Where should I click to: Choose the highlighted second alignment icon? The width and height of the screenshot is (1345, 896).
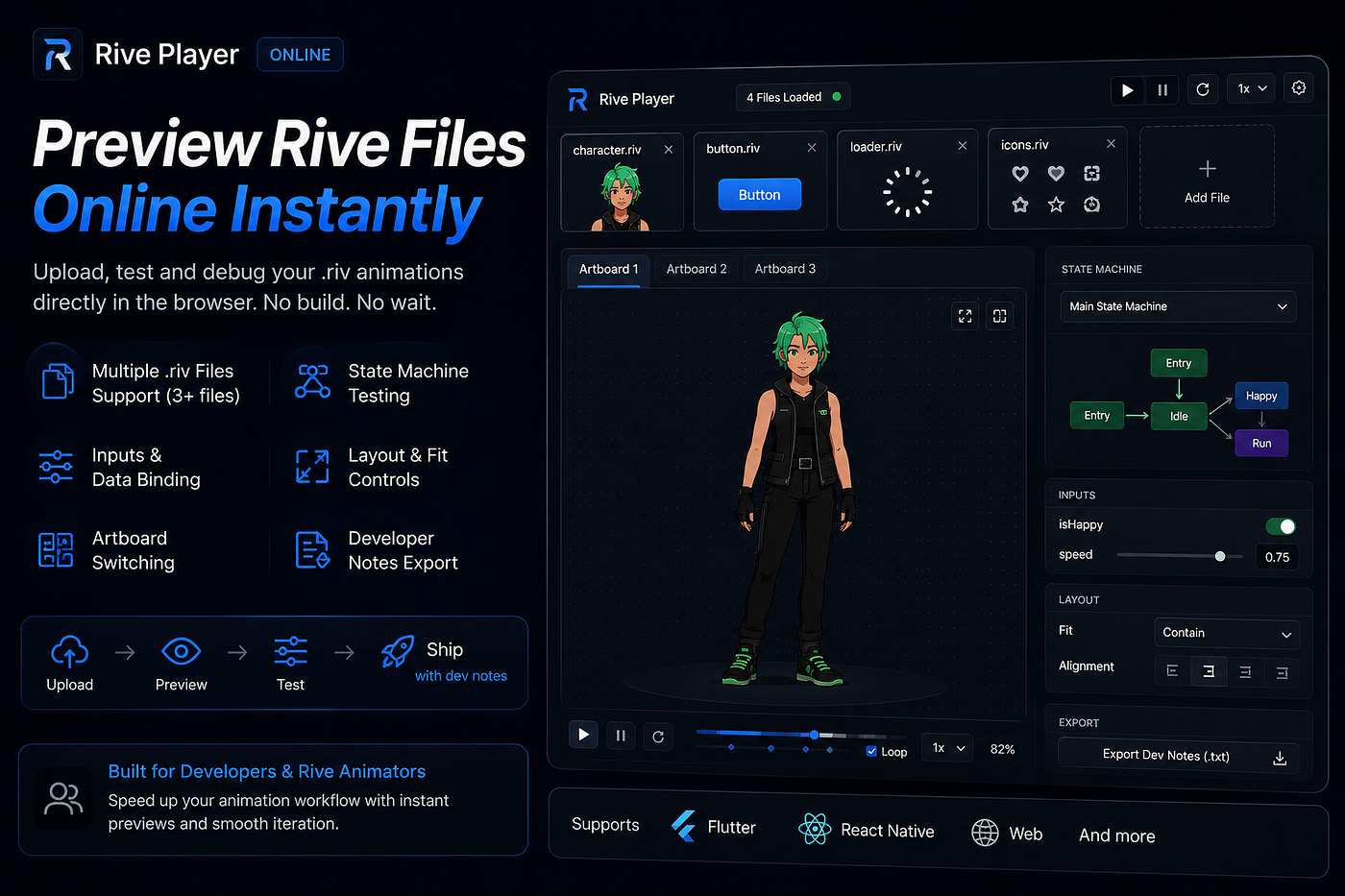[x=1209, y=671]
